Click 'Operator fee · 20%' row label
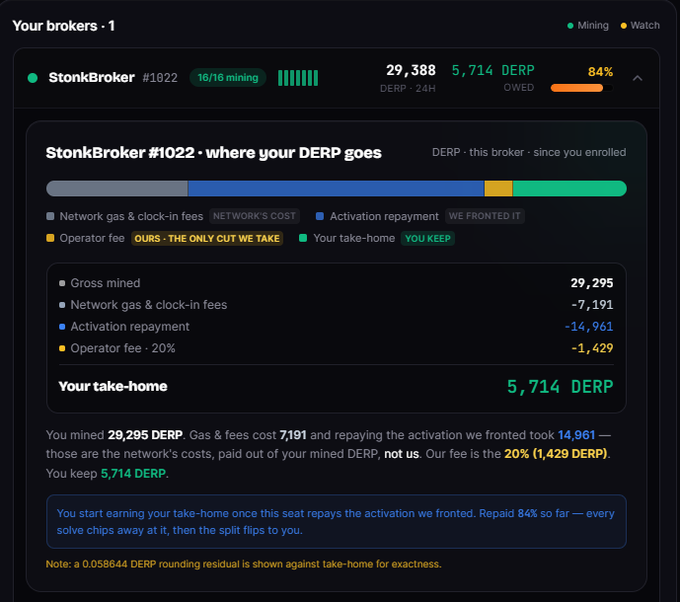The height and width of the screenshot is (602, 680). 123,348
